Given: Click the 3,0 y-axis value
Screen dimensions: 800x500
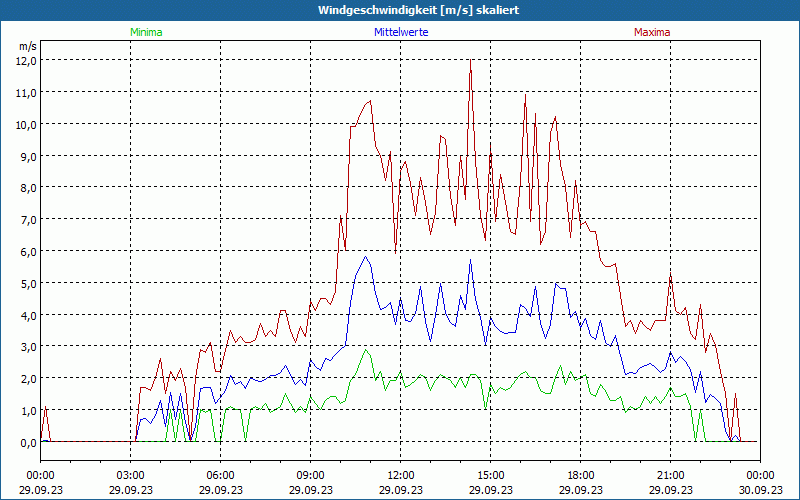Looking at the screenshot, I should tap(30, 347).
